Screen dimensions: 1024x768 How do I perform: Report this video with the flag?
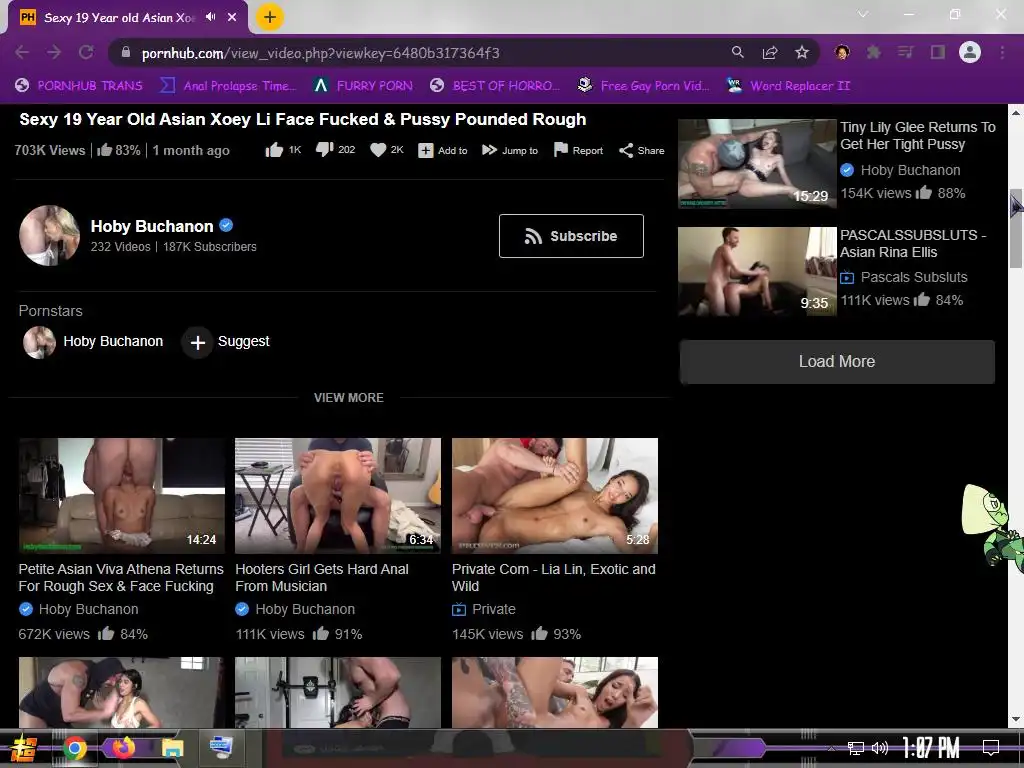pos(578,151)
